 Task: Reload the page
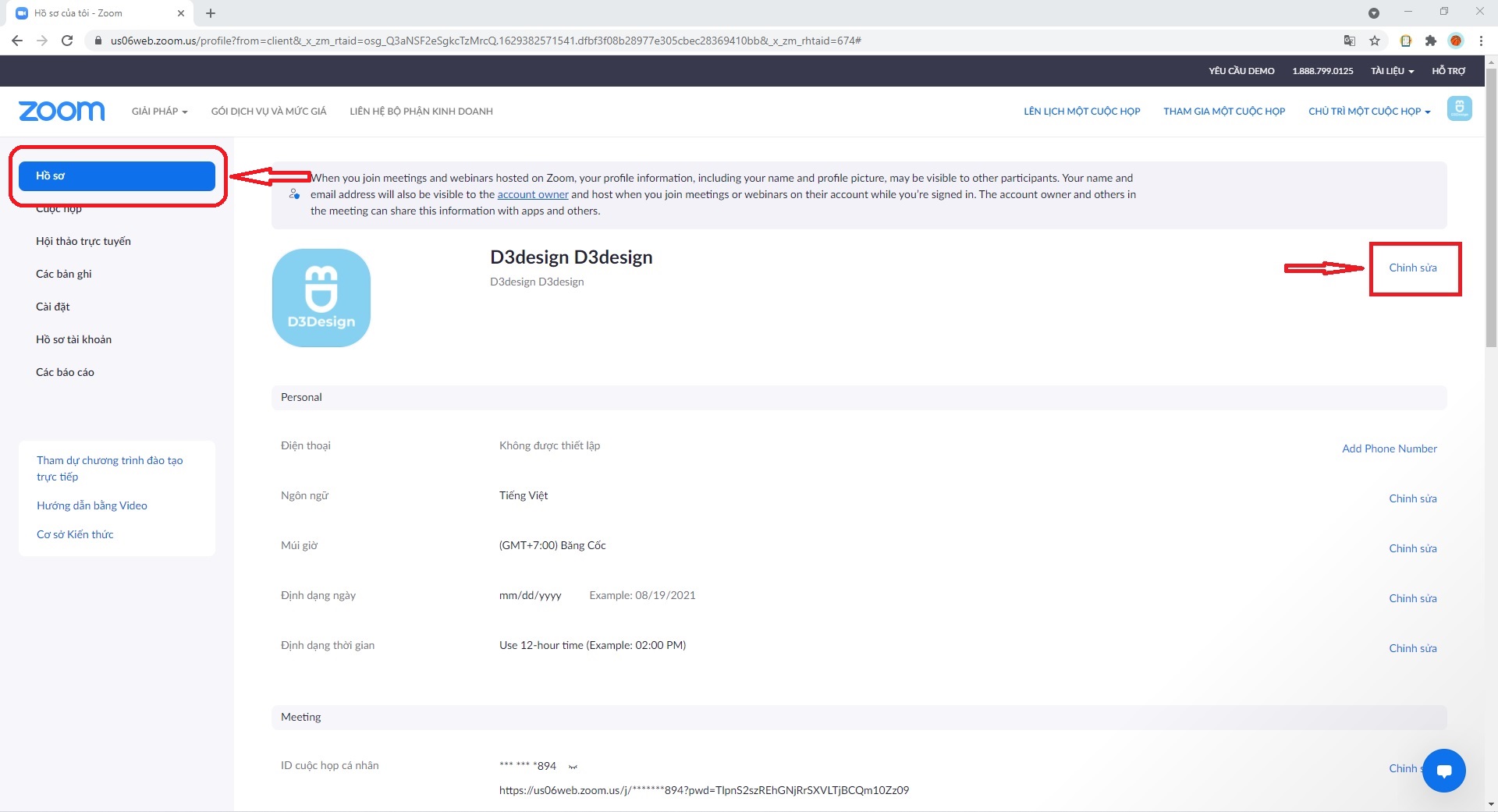[x=67, y=41]
